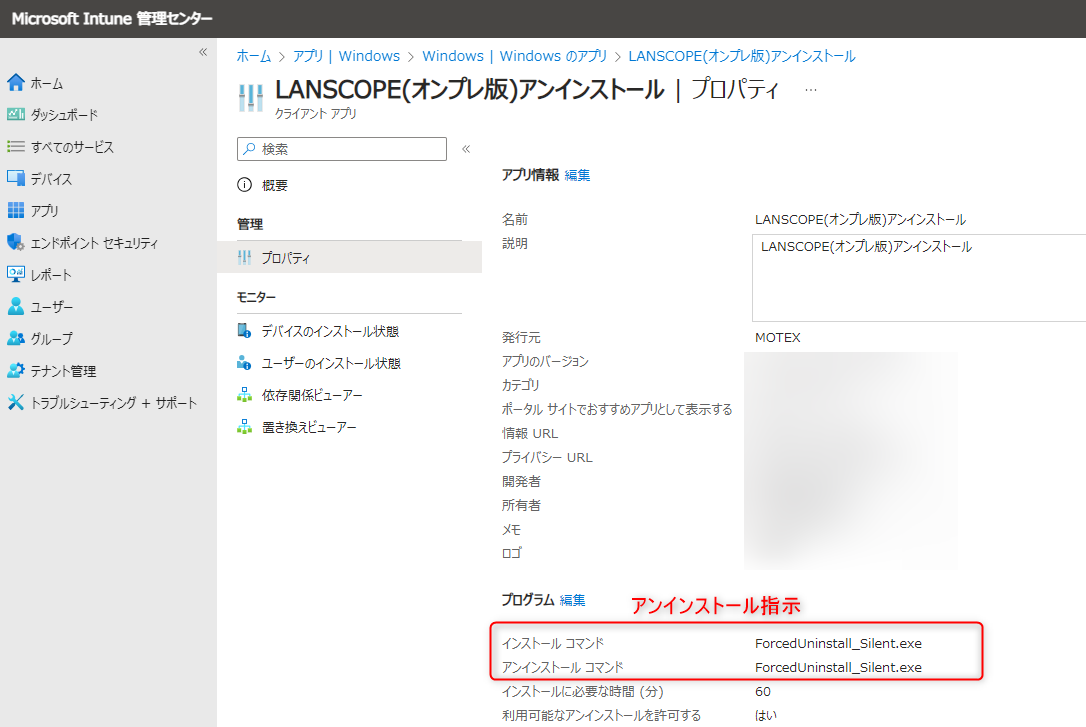Select the Apps grid icon
1086x727 pixels.
pyautogui.click(x=15, y=210)
